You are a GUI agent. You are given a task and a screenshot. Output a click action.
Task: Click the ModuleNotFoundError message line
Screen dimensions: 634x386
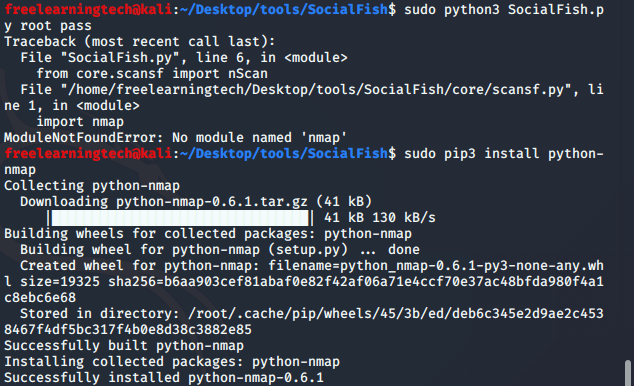pos(175,138)
